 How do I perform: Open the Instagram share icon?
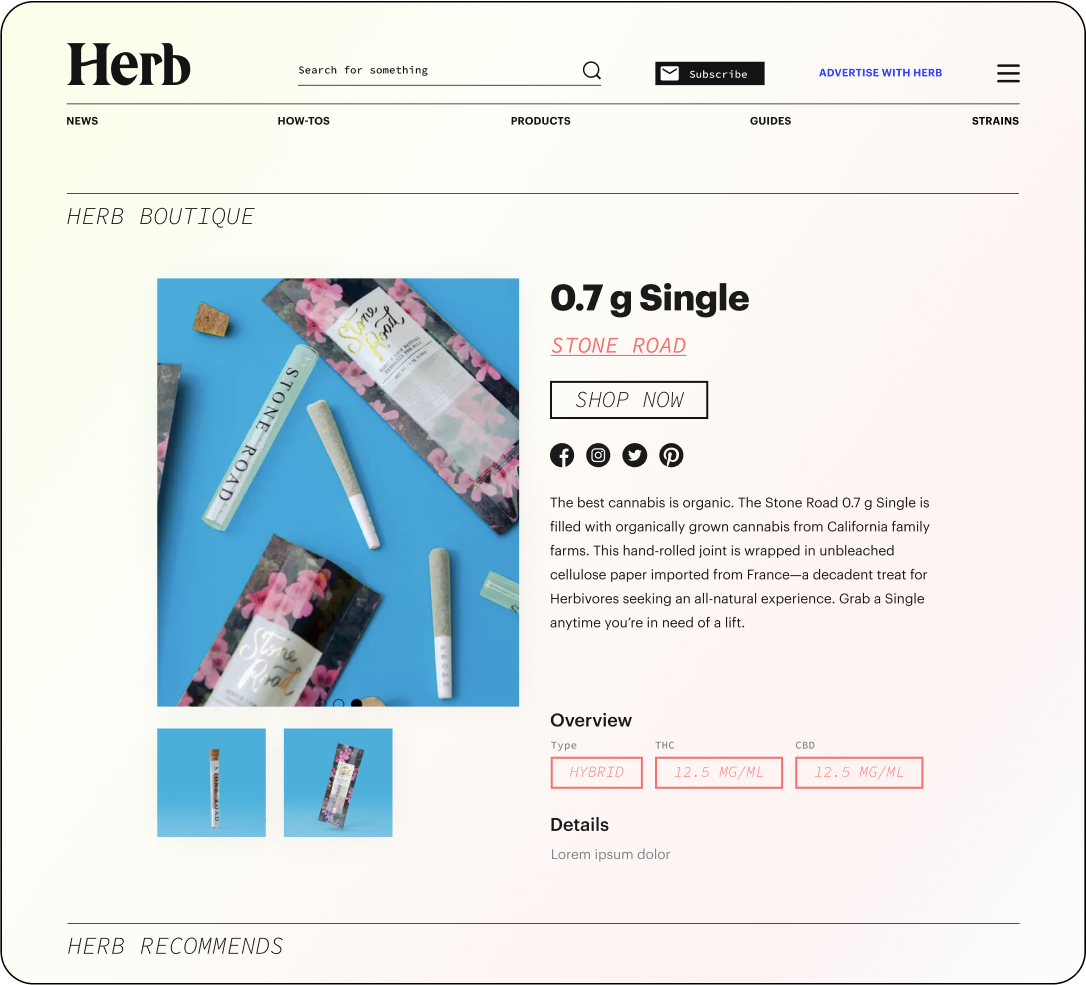click(x=598, y=455)
